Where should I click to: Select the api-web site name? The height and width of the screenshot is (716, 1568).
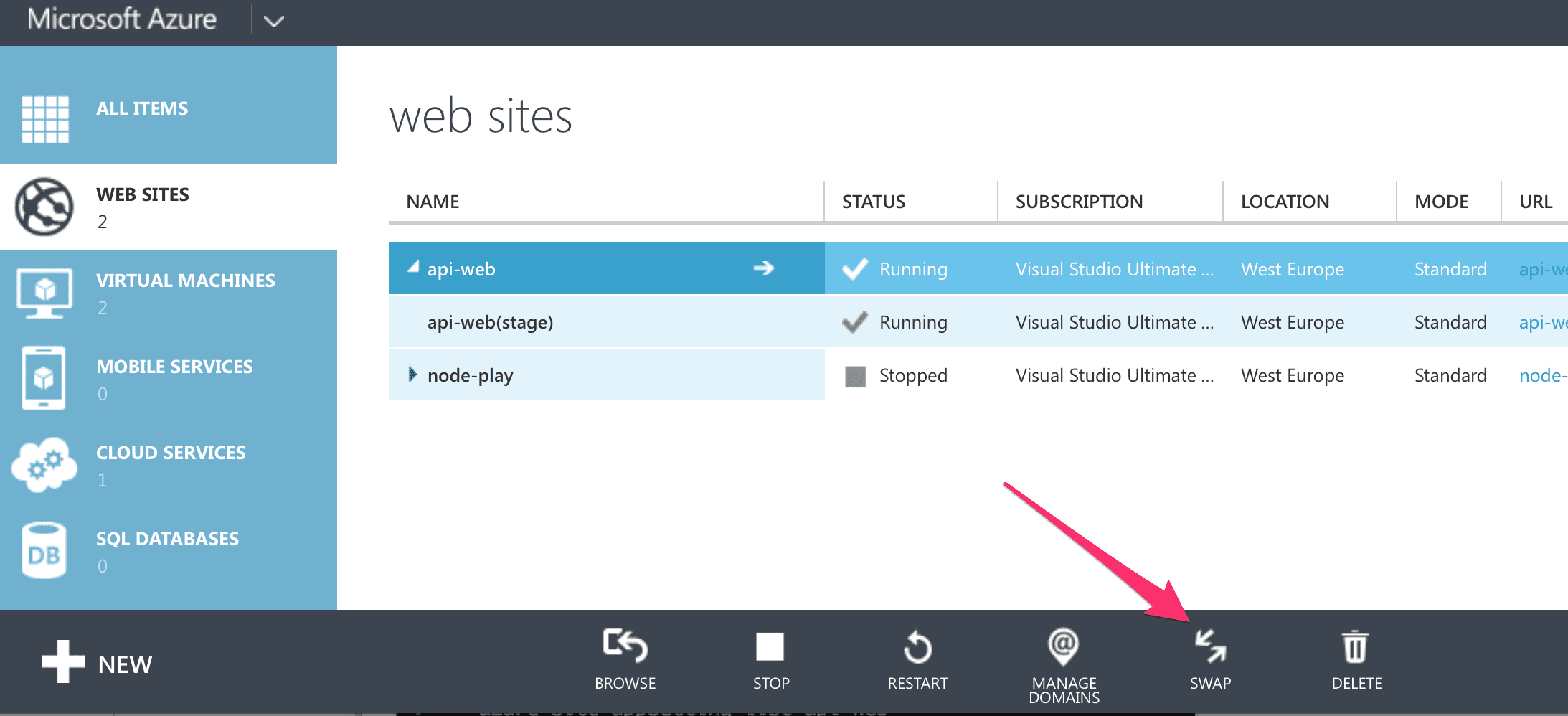(x=461, y=269)
